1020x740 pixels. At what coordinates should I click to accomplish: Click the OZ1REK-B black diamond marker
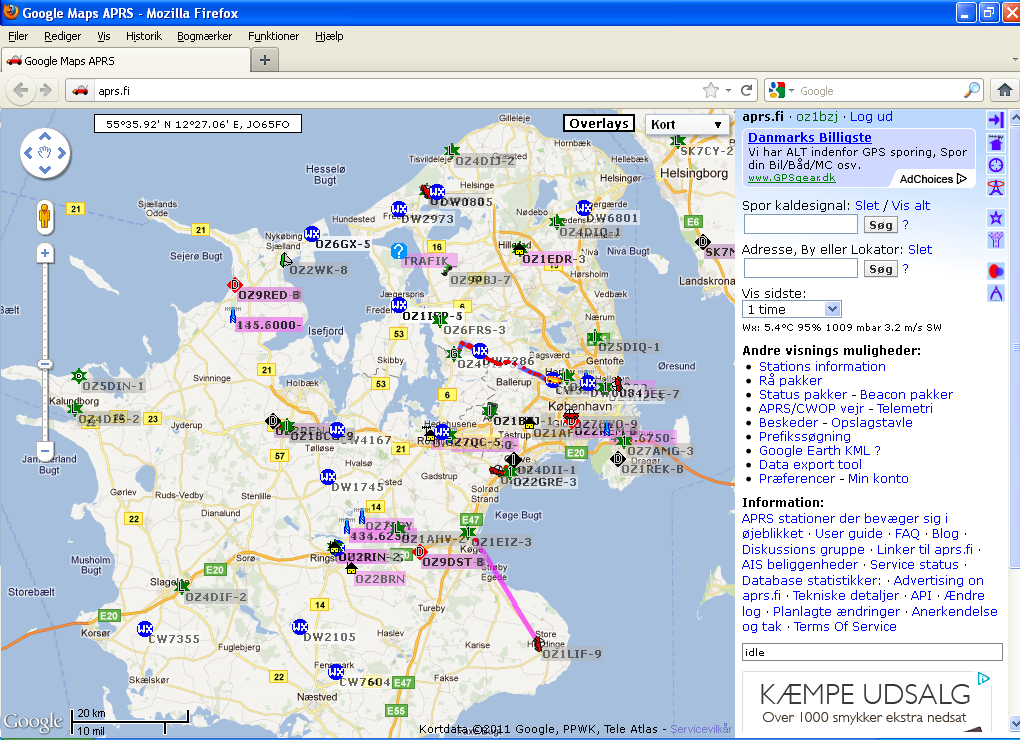coord(617,459)
